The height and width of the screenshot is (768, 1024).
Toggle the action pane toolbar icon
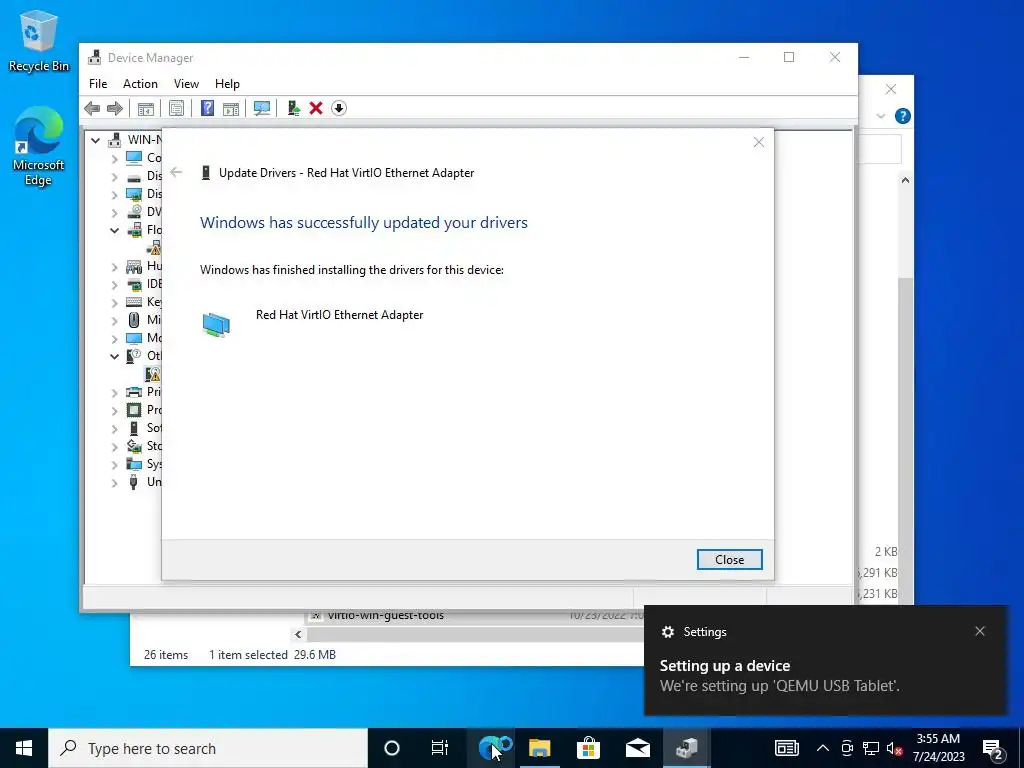231,108
